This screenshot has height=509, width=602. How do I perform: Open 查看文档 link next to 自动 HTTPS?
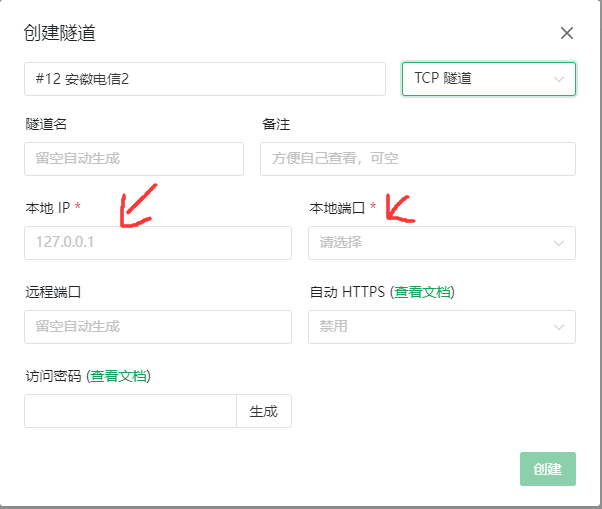pyautogui.click(x=423, y=292)
